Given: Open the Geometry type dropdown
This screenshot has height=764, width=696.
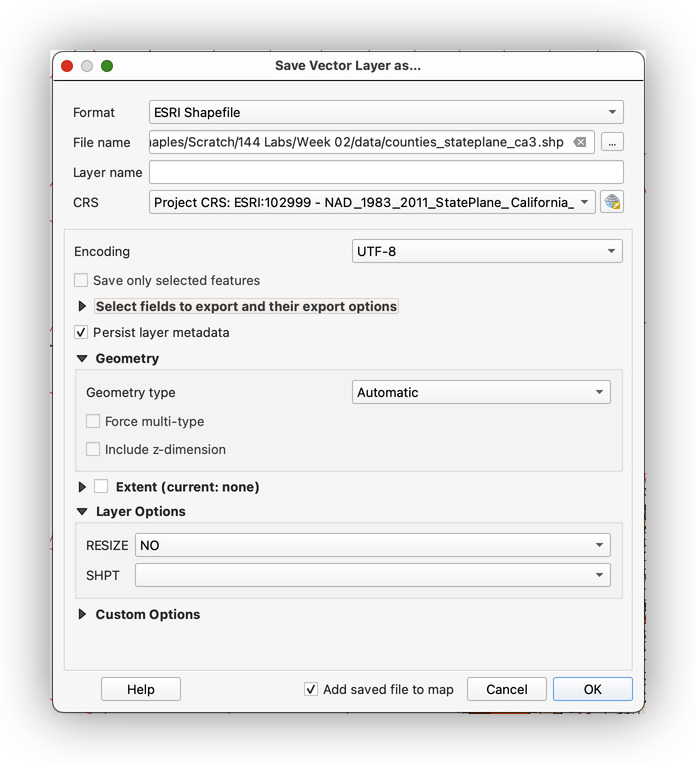Looking at the screenshot, I should 480,392.
